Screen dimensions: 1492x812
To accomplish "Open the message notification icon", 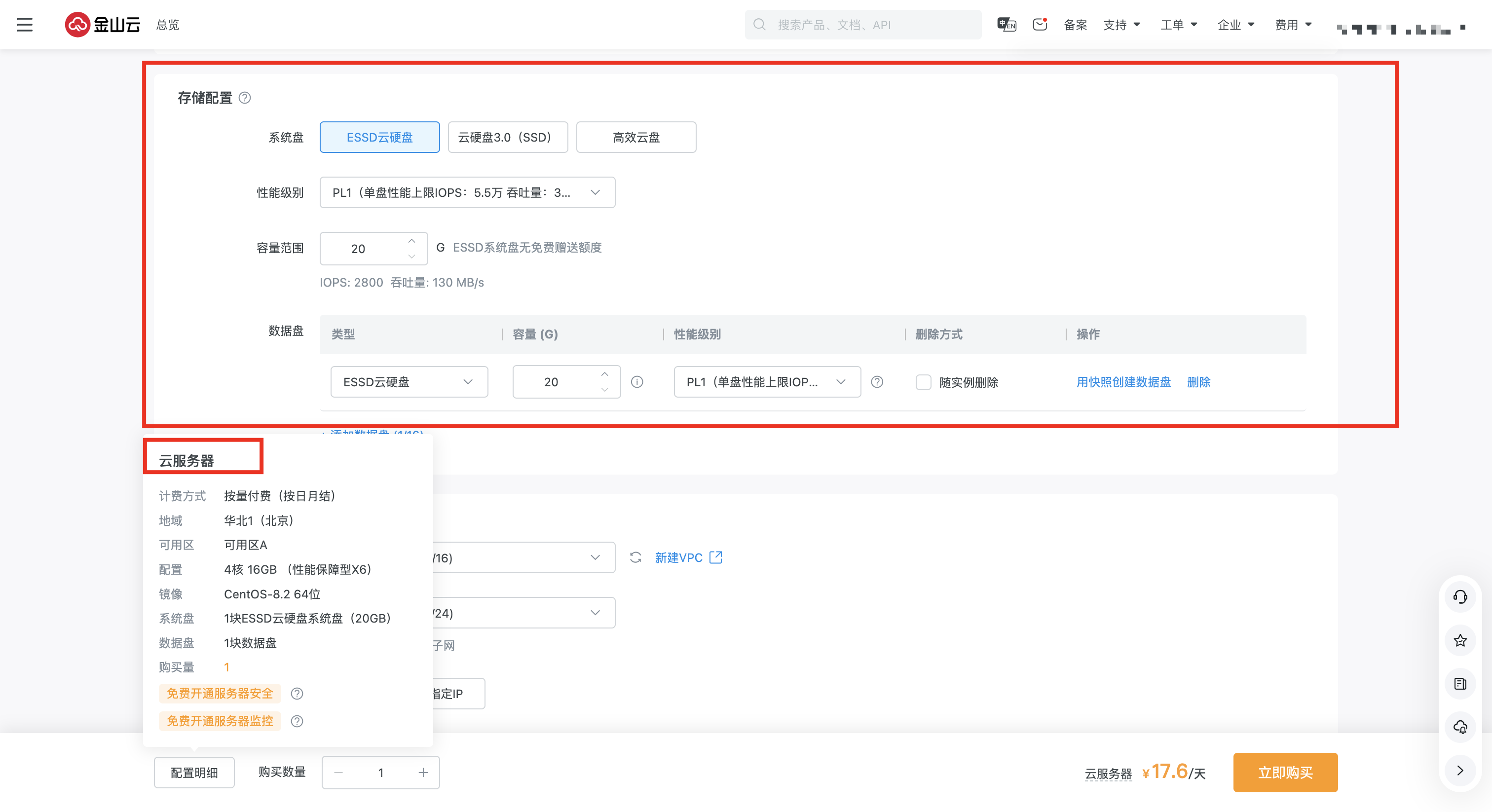I will tap(1040, 24).
